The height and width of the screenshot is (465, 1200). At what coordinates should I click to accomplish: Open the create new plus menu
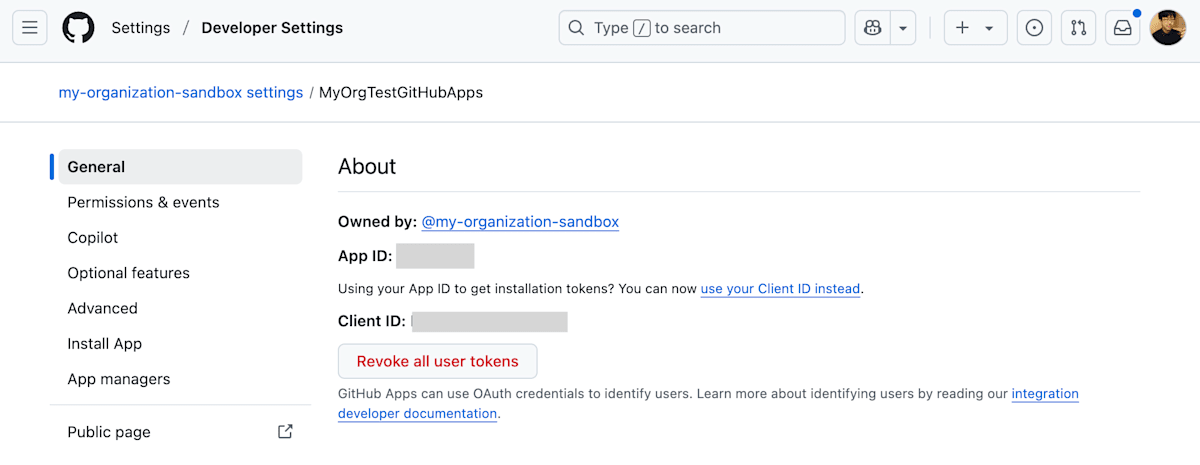(975, 28)
